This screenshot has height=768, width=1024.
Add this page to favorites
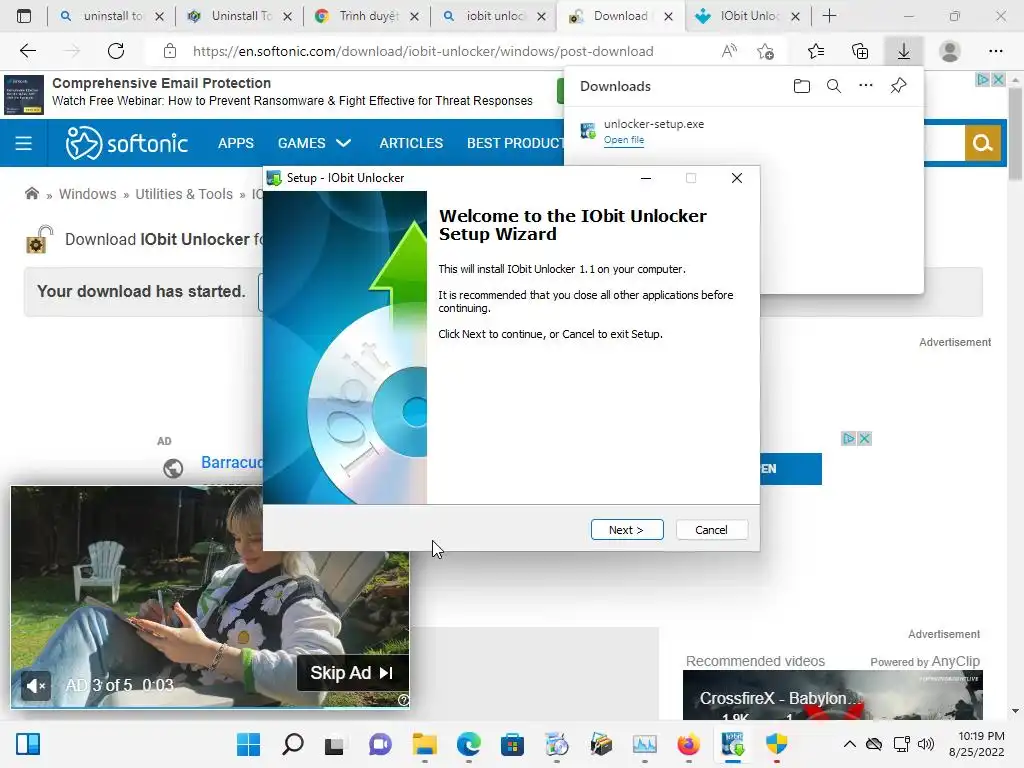click(765, 51)
